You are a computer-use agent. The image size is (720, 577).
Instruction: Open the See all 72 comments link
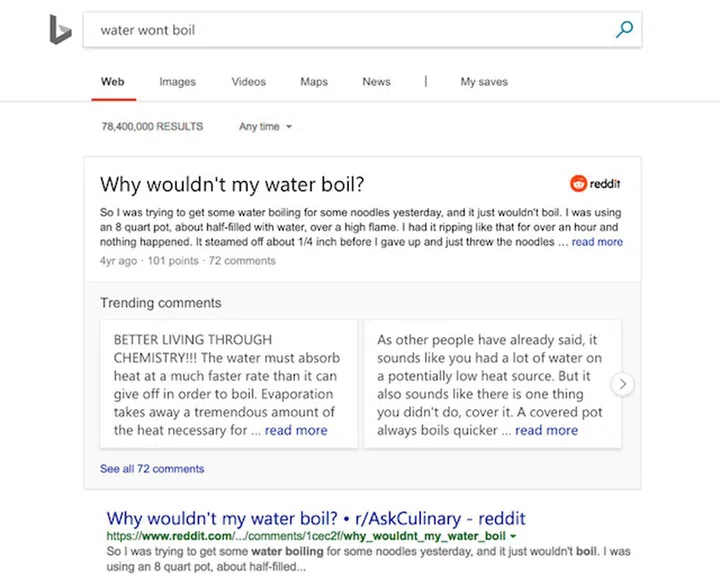(x=152, y=469)
